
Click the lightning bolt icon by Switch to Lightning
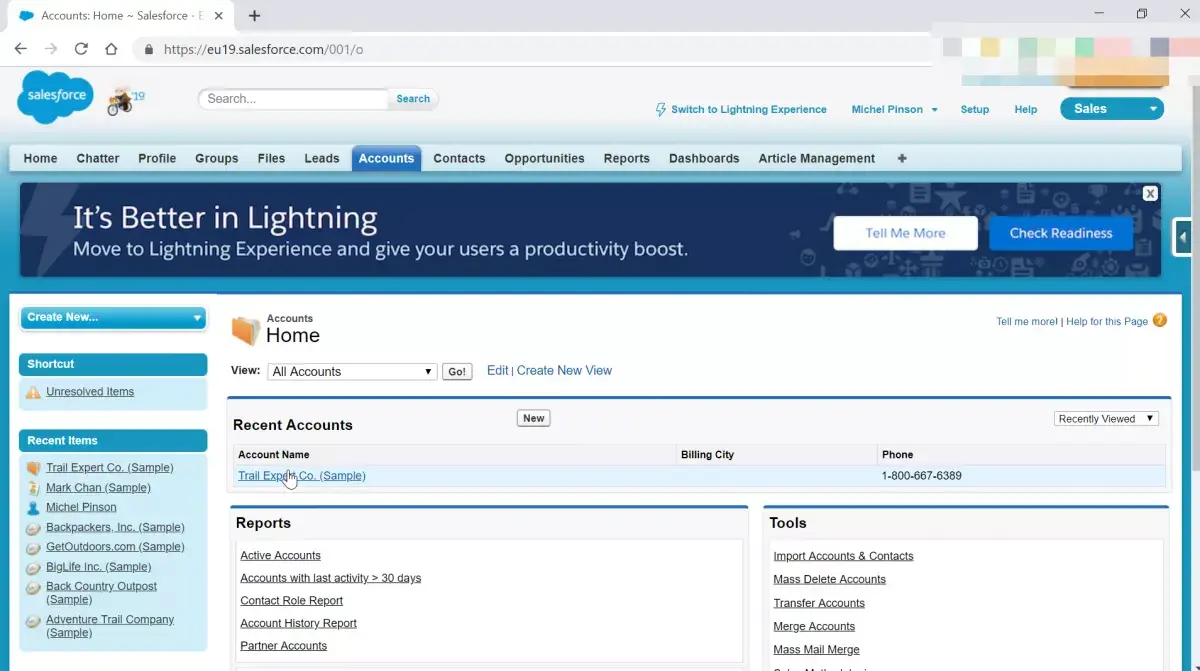[x=660, y=109]
